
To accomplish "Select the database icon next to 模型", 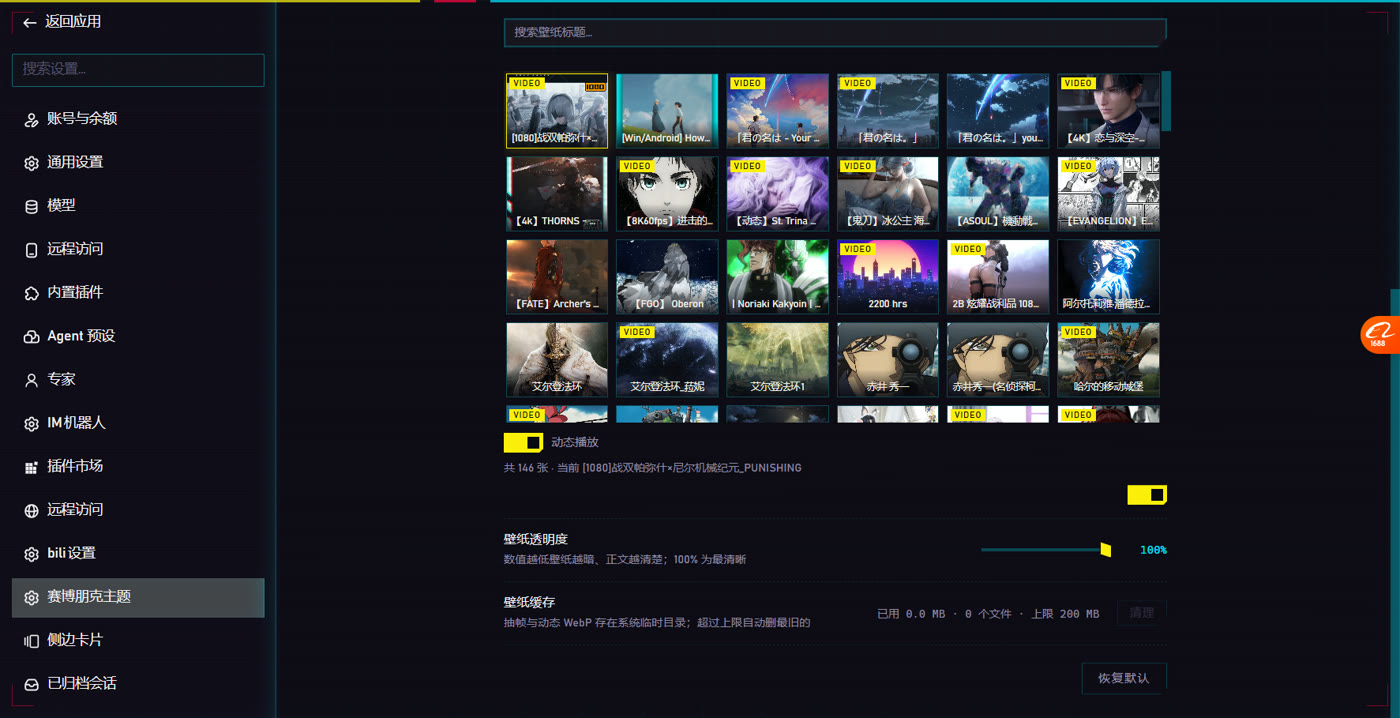I will point(31,206).
